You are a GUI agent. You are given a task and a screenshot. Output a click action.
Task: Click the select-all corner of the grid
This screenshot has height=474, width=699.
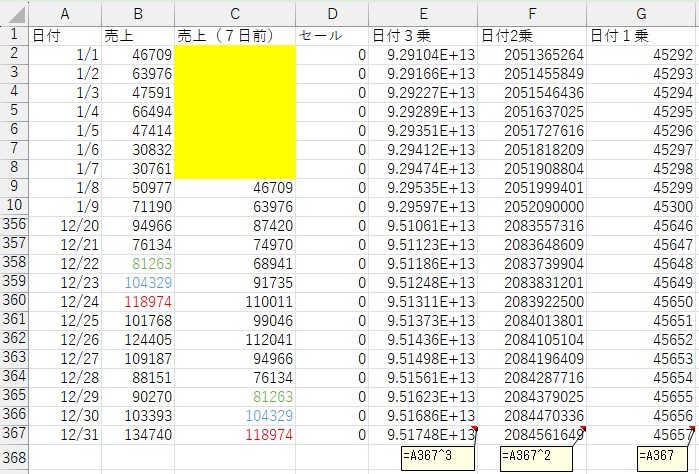coord(13,12)
